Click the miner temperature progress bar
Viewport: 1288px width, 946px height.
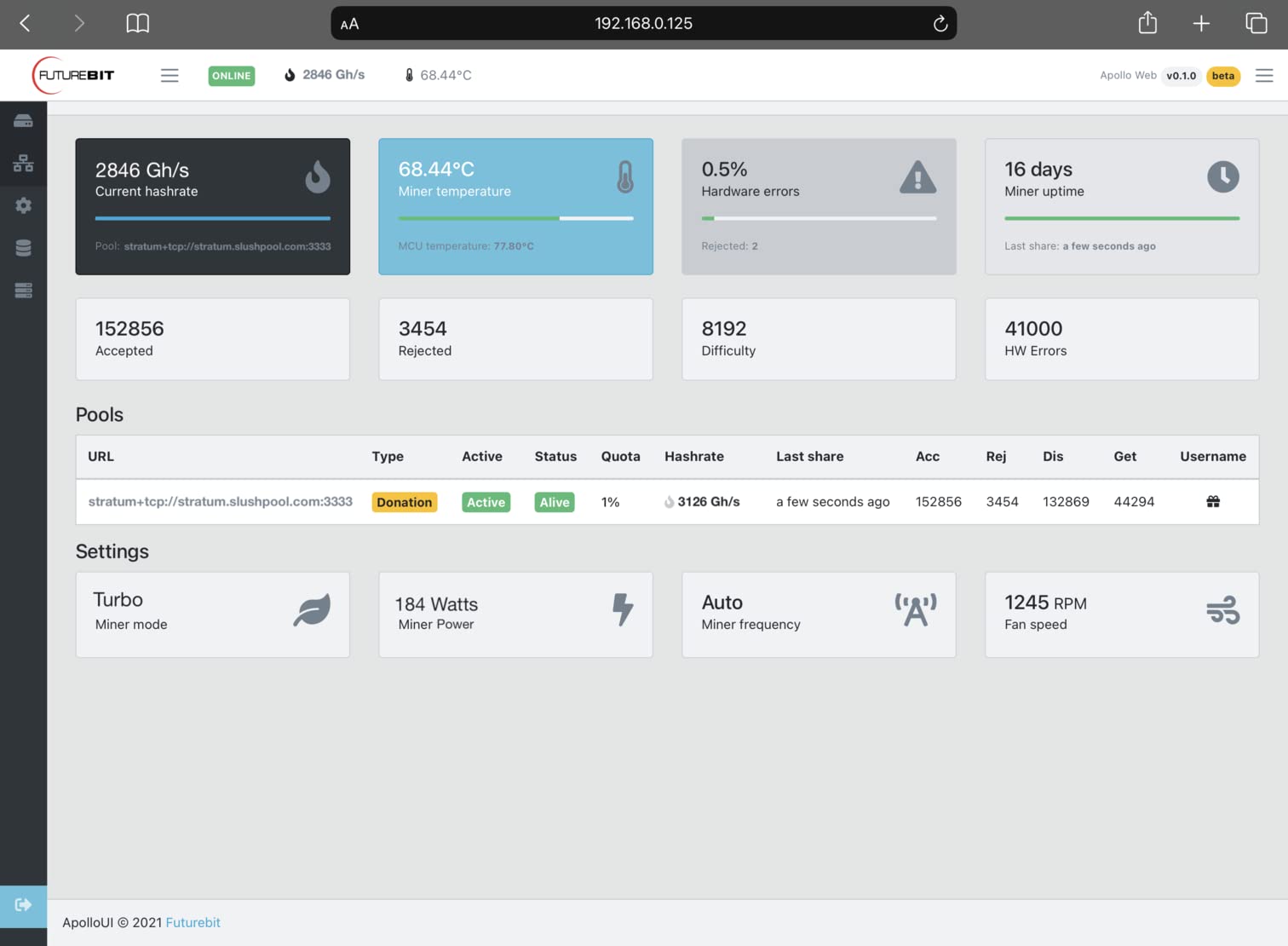pyautogui.click(x=515, y=218)
